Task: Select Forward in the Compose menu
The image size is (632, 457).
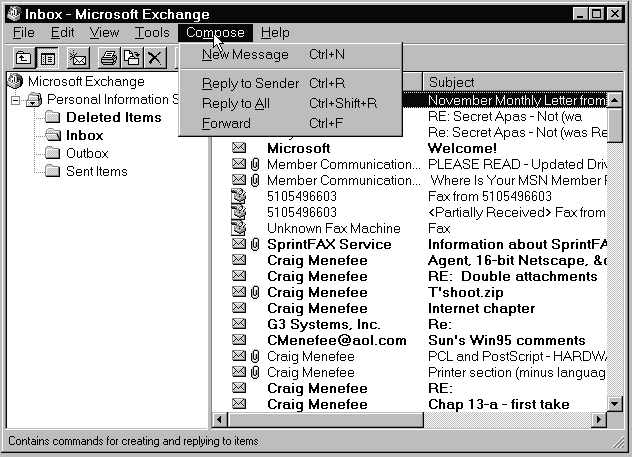Action: [x=226, y=124]
